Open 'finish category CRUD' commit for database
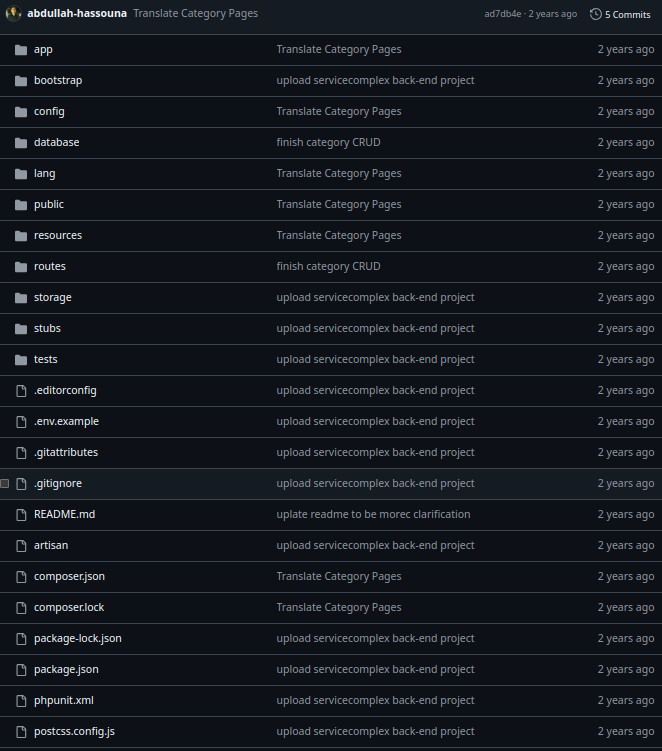662x751 pixels. click(x=328, y=142)
